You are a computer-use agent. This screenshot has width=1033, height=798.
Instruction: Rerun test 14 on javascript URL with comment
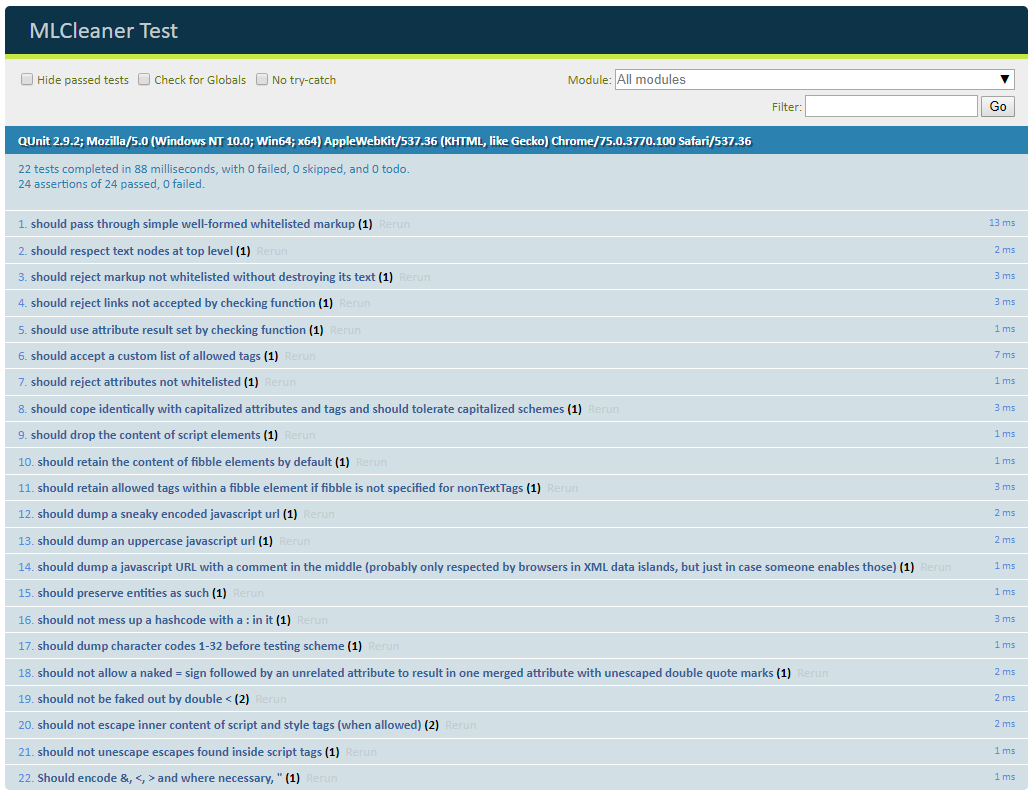[x=935, y=567]
